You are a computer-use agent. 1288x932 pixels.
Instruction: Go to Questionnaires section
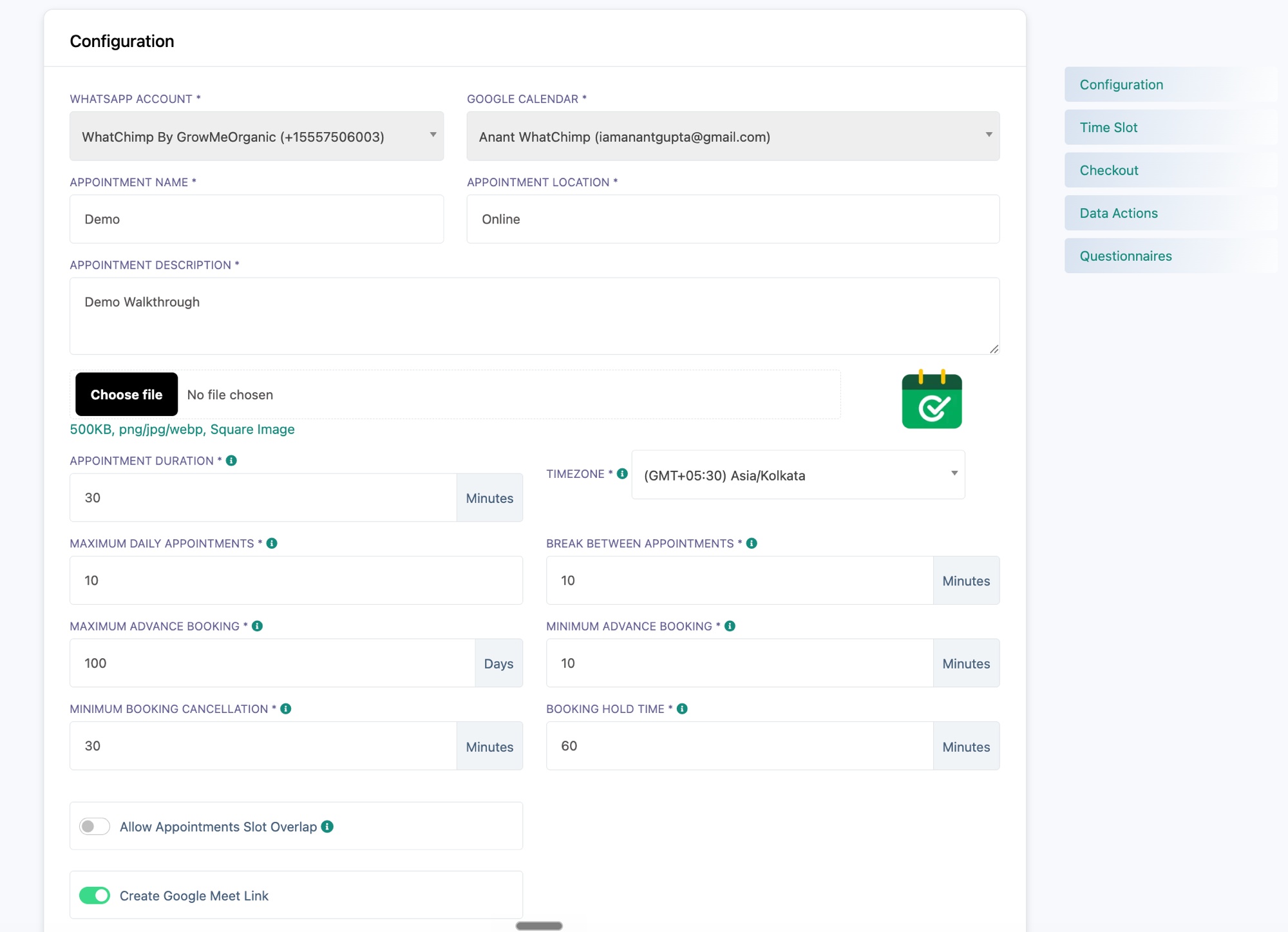pyautogui.click(x=1170, y=256)
